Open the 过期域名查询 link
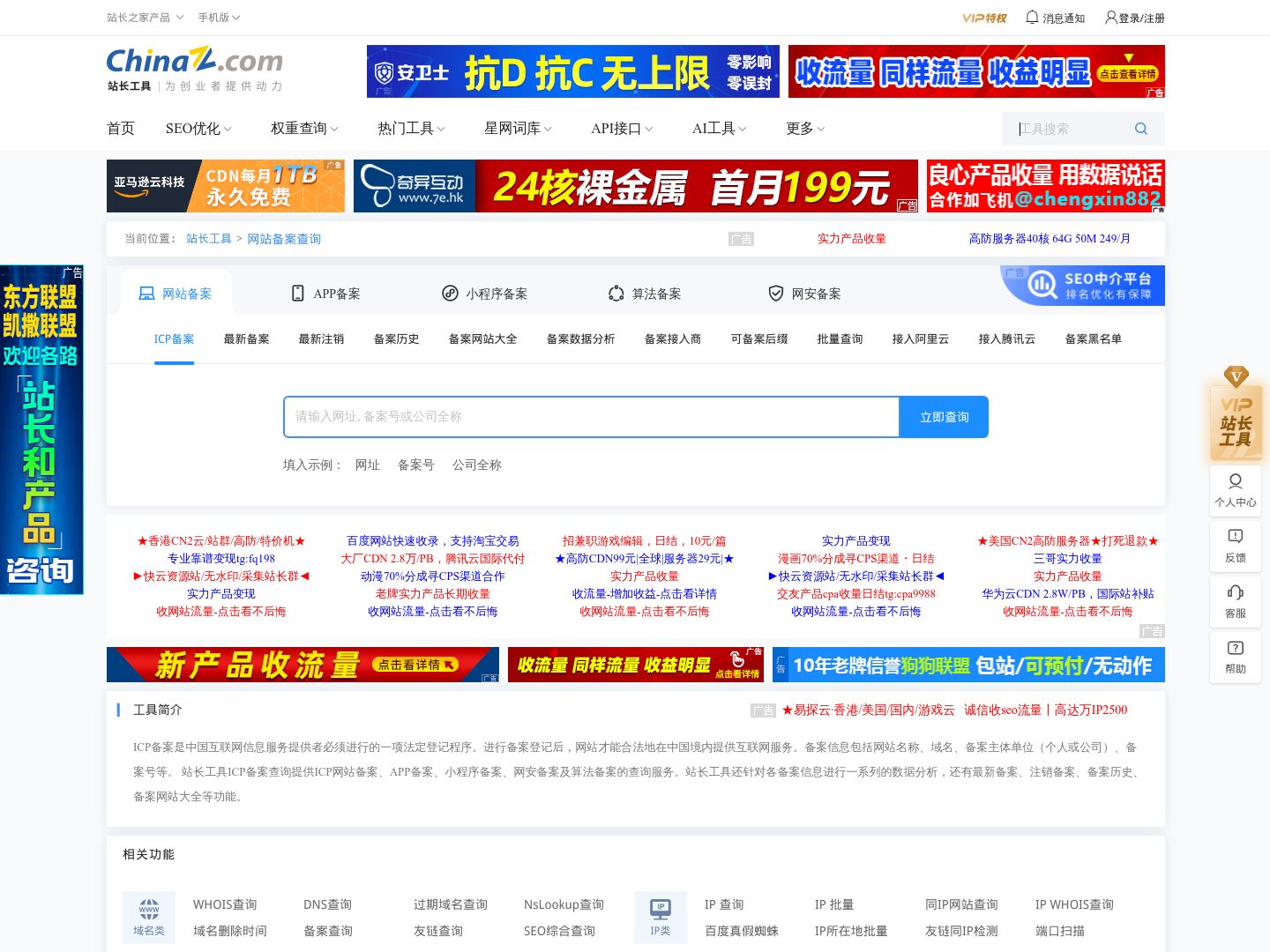Viewport: 1270px width, 952px height. click(451, 904)
